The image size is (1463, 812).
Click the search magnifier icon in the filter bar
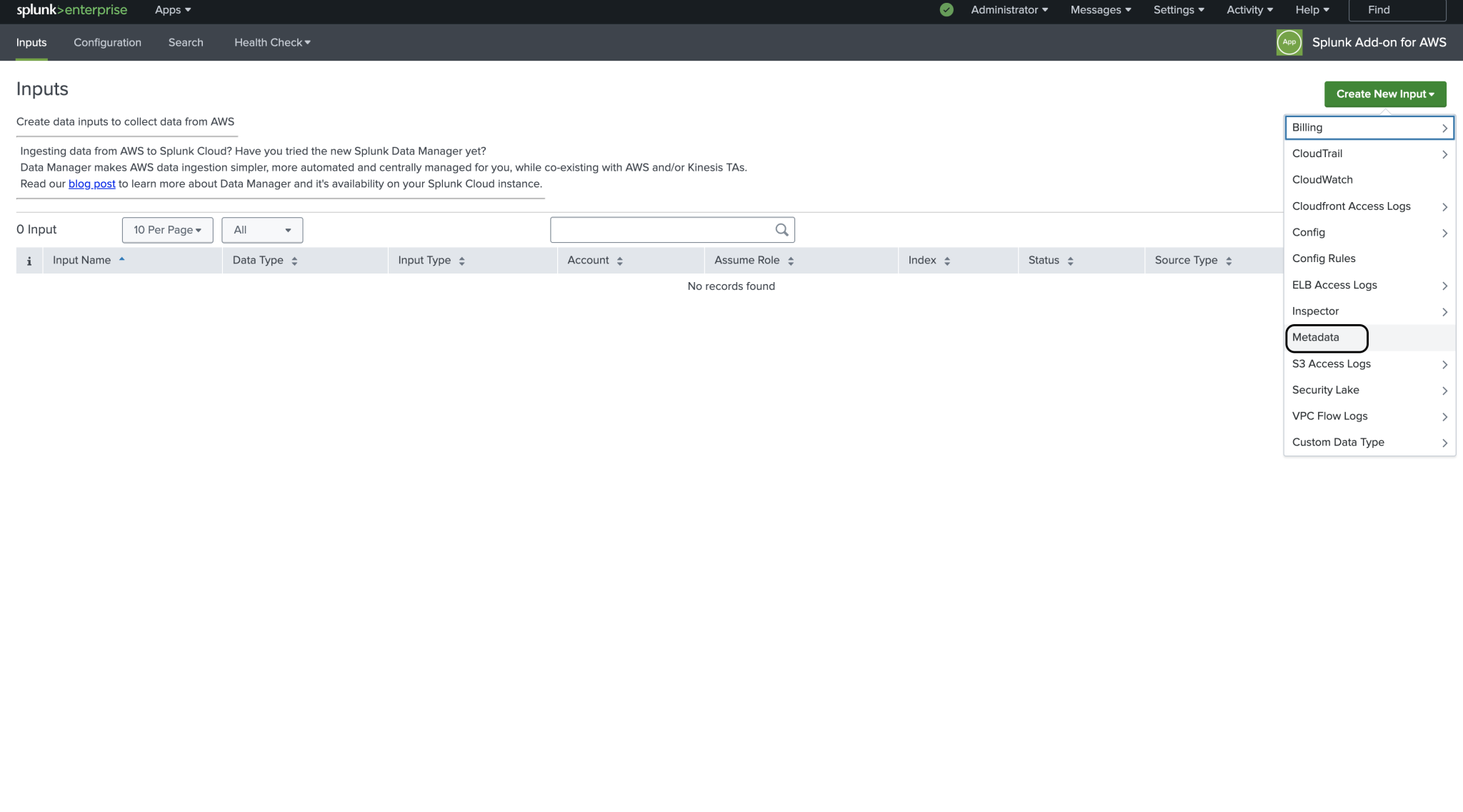pos(781,229)
